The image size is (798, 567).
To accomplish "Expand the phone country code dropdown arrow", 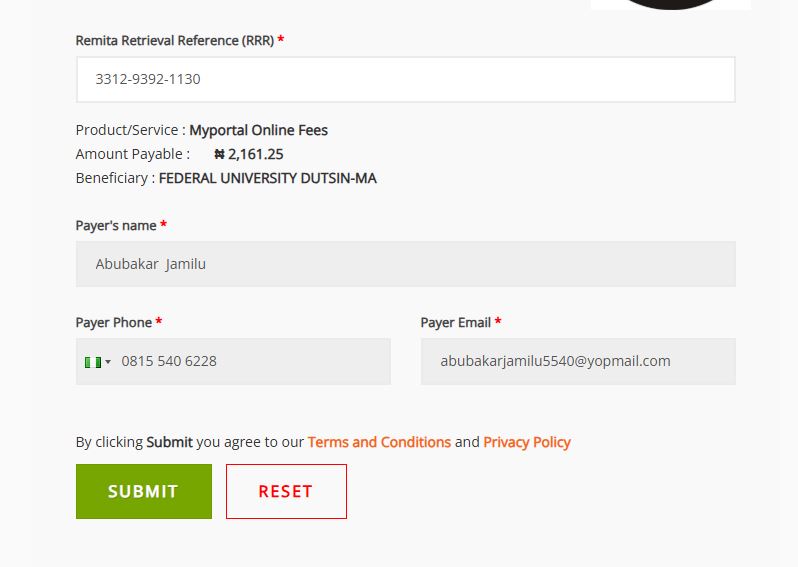I will click(x=108, y=362).
